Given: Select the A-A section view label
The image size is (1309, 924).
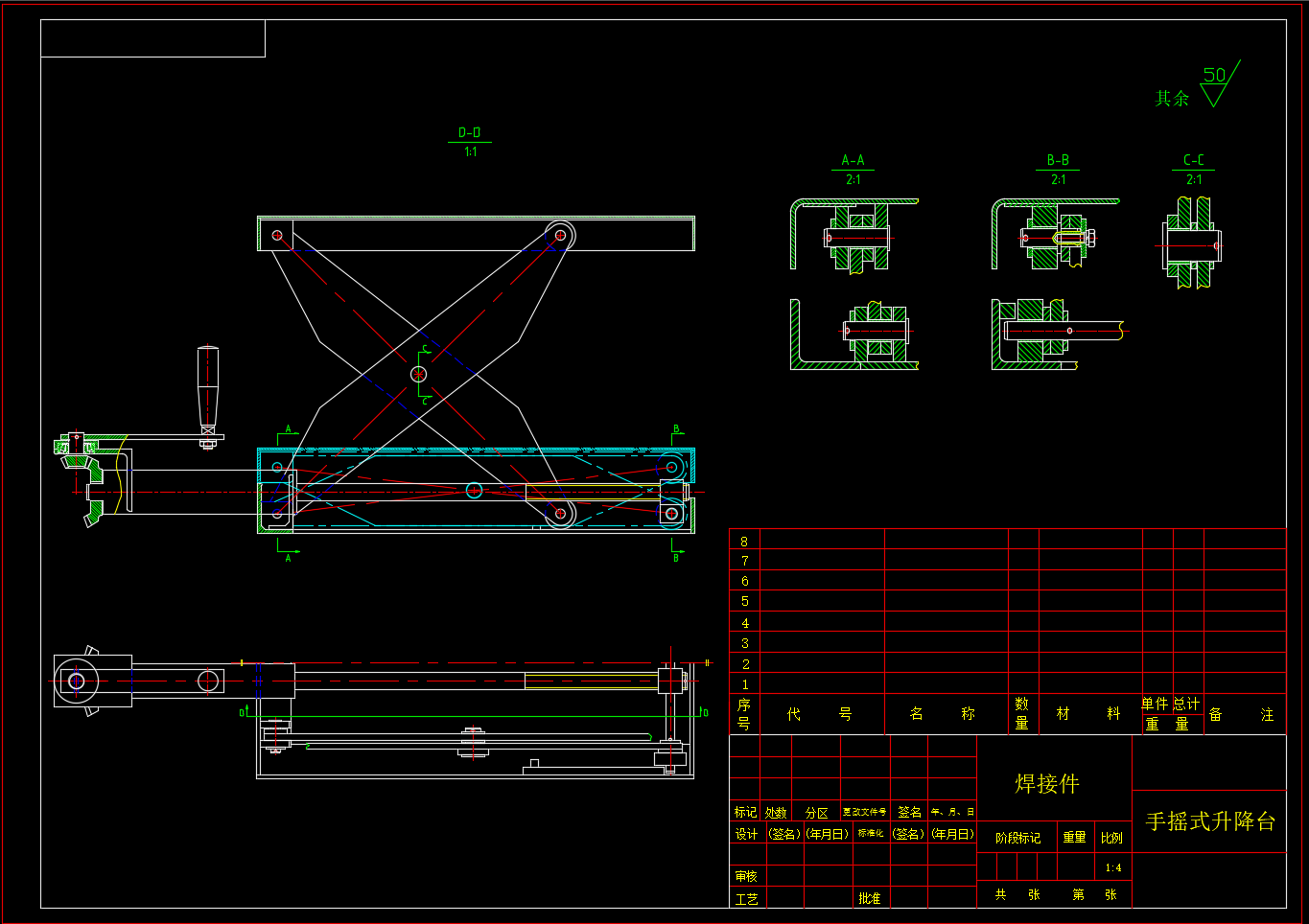Looking at the screenshot, I should [853, 160].
